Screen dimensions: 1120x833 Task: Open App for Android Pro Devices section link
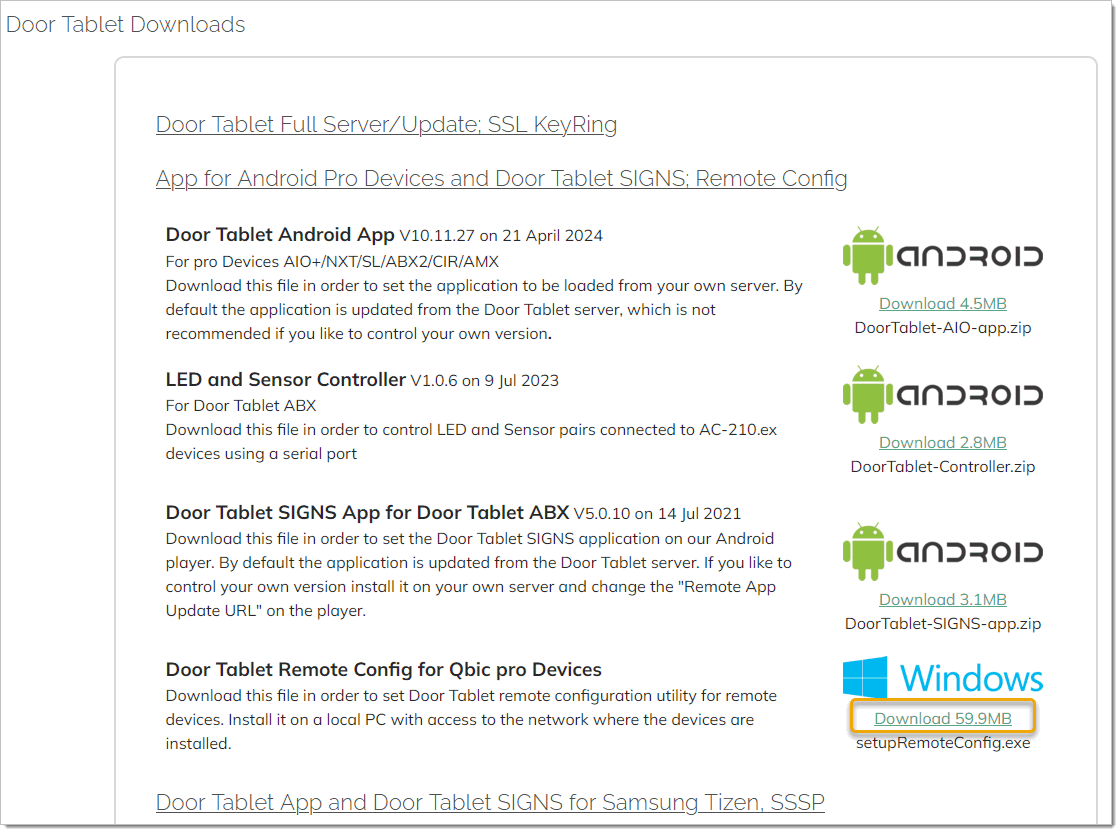click(x=501, y=179)
